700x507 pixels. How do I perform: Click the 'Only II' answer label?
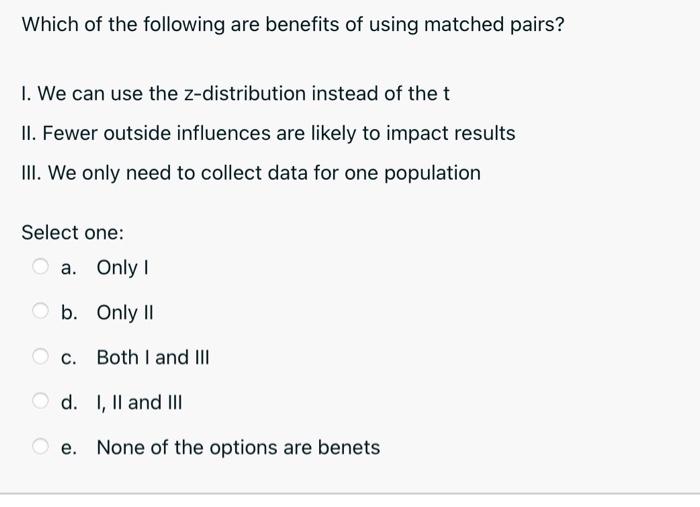[x=125, y=312]
